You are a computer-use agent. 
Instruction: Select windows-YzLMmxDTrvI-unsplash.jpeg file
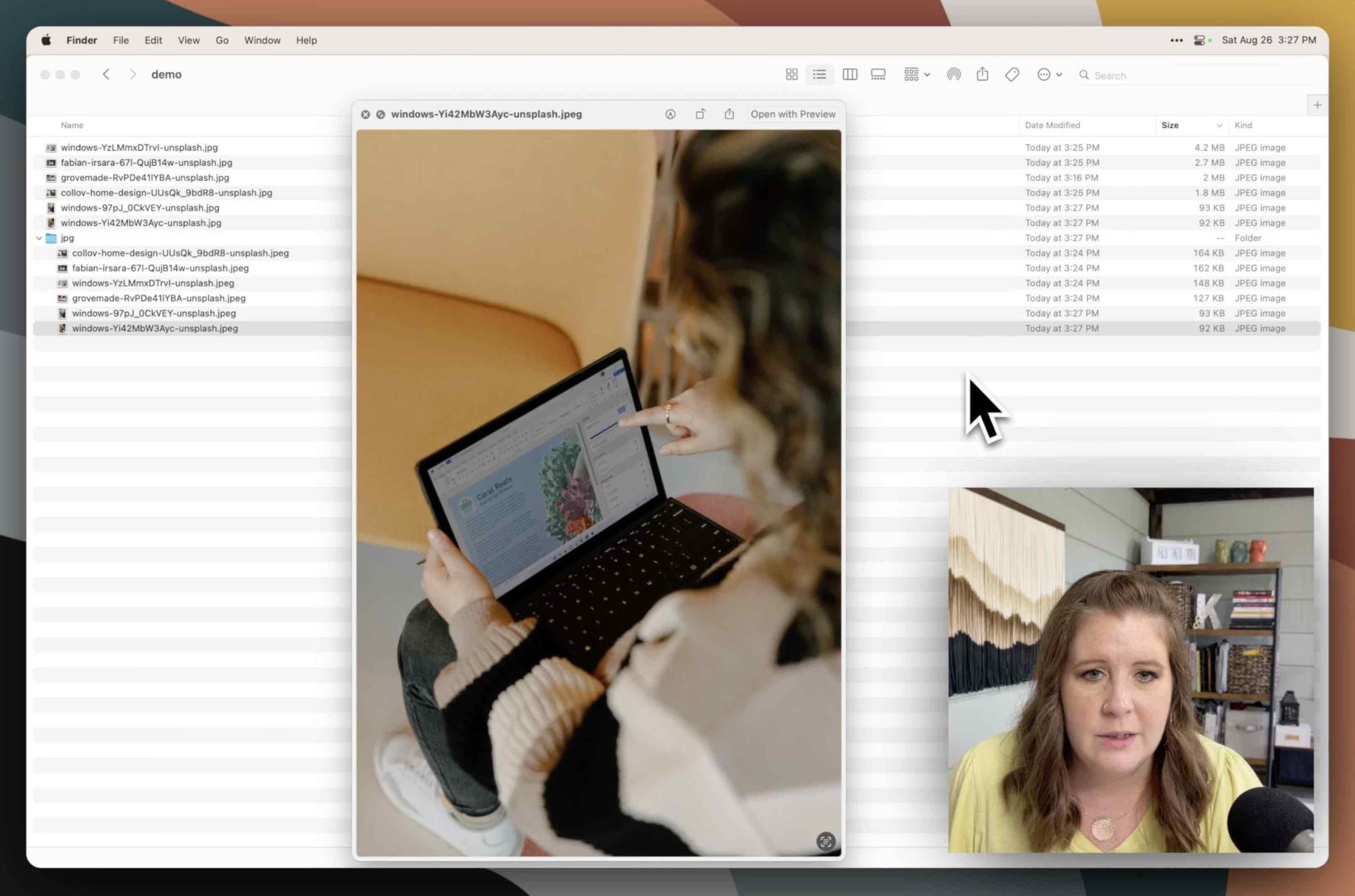point(153,283)
